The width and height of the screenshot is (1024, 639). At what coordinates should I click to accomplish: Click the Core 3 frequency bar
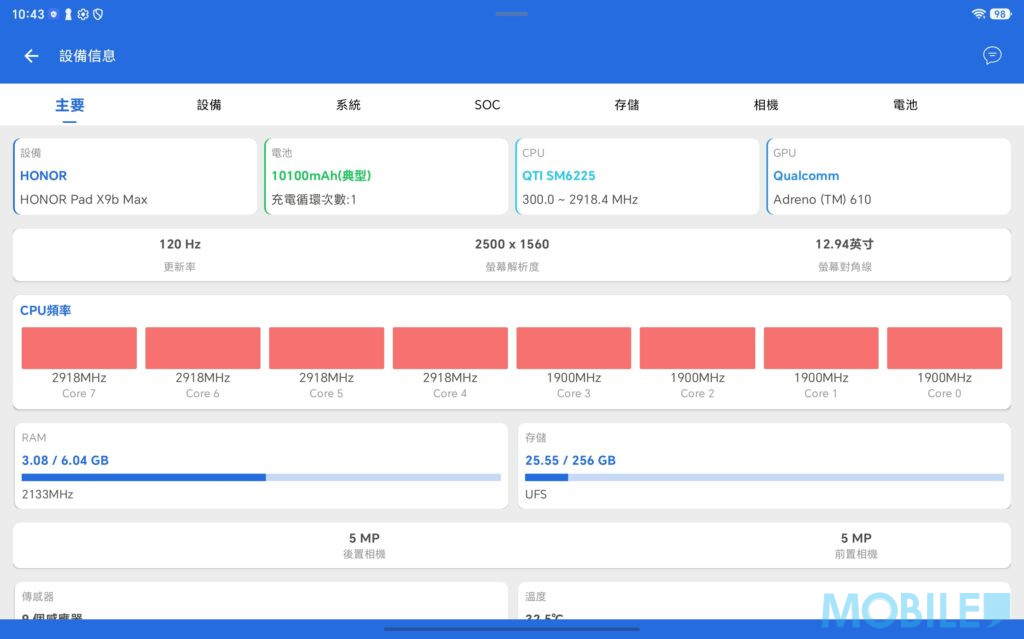(x=573, y=348)
